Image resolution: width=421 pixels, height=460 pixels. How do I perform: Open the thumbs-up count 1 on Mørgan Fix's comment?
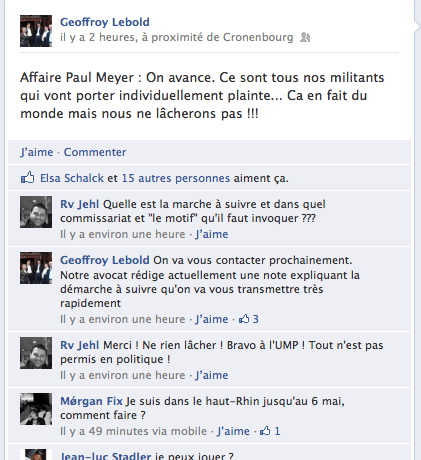click(270, 431)
